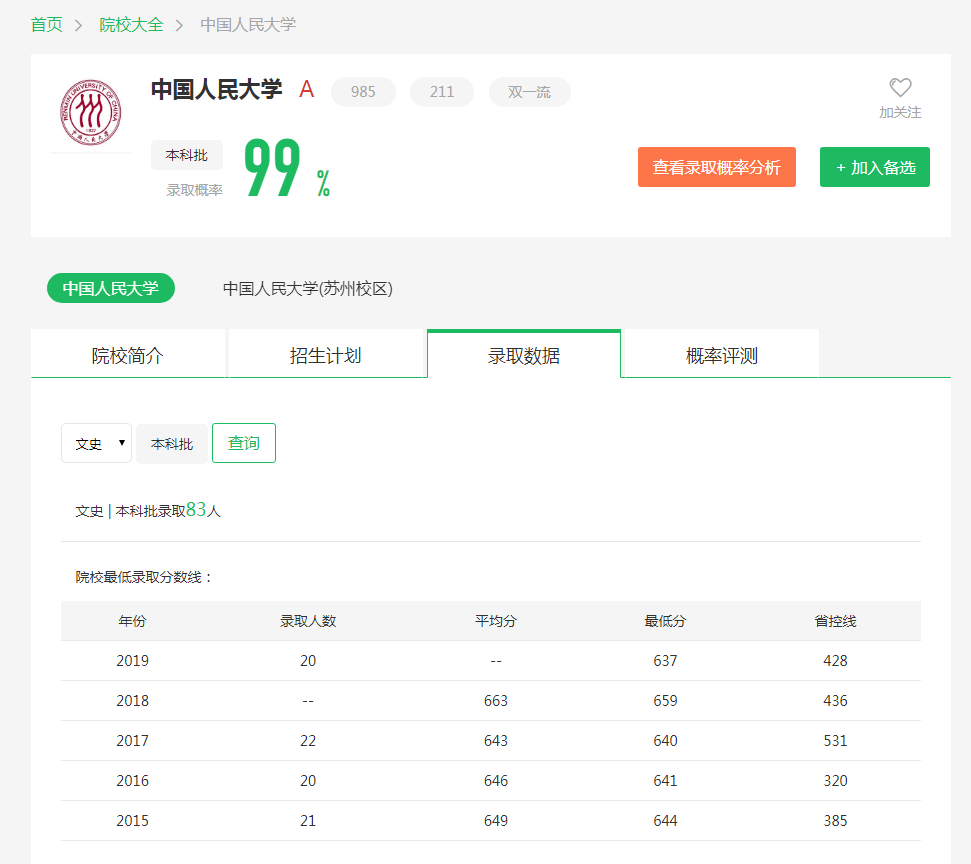Open the 招生计划 tab
Image resolution: width=971 pixels, height=864 pixels.
[326, 353]
